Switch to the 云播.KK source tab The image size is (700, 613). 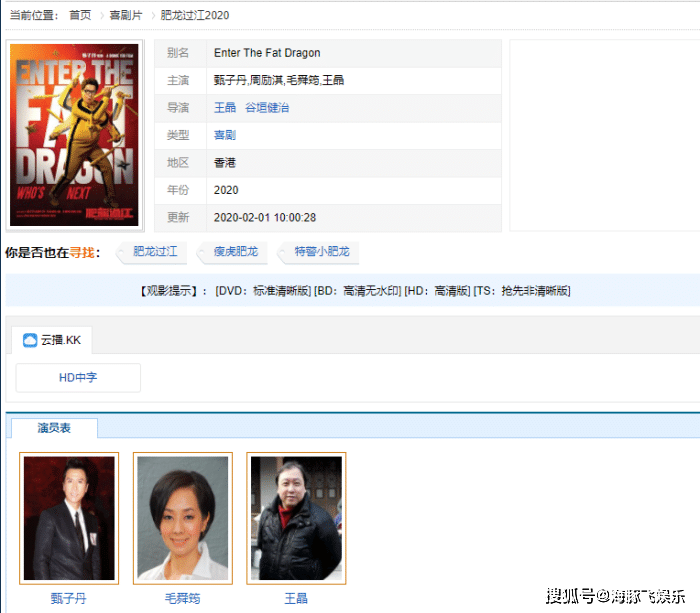[52, 340]
